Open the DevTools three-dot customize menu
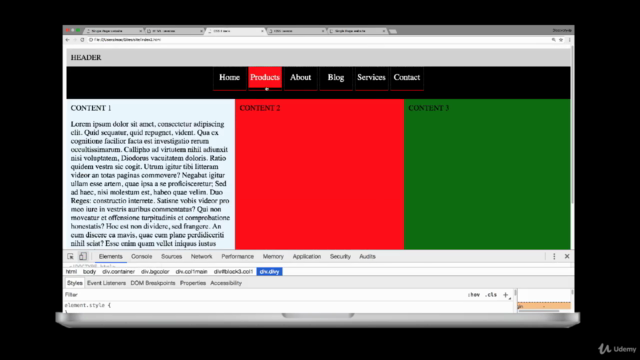640x360 pixels. coord(554,256)
